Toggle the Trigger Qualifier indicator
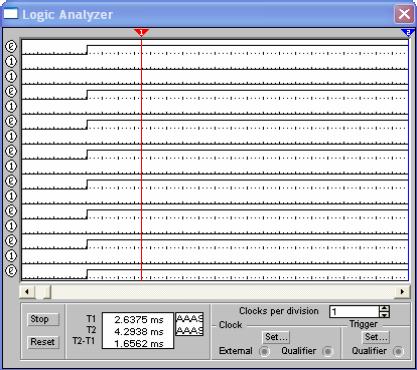 pos(398,351)
